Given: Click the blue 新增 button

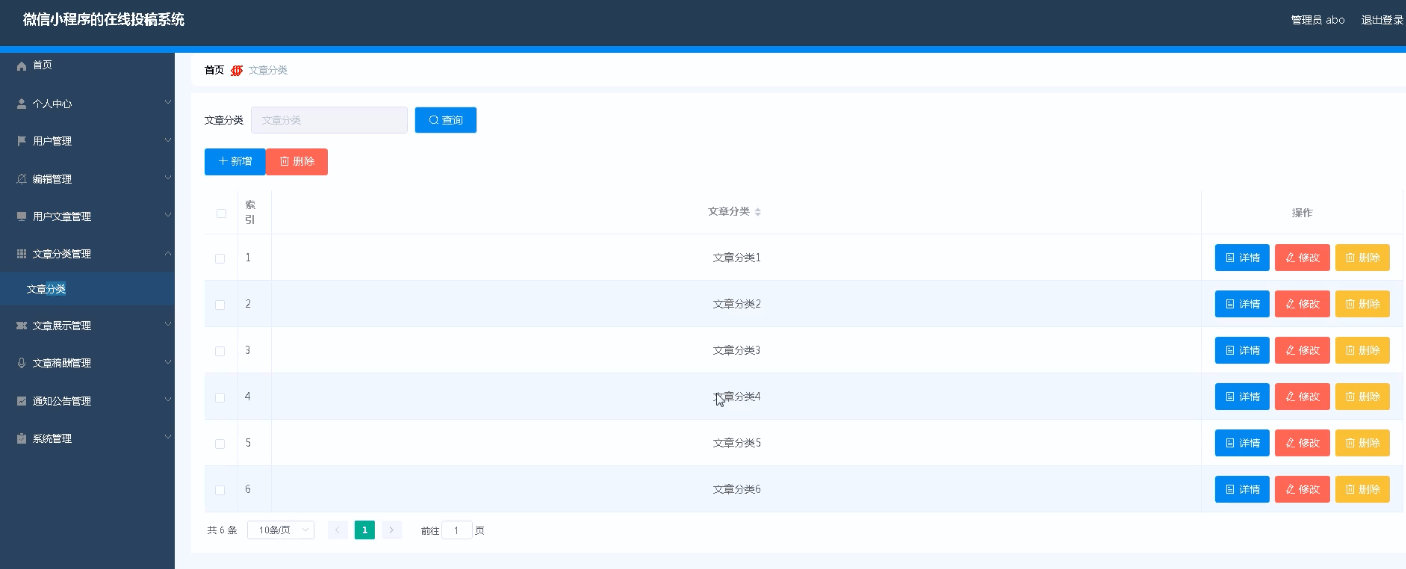Looking at the screenshot, I should pos(235,162).
